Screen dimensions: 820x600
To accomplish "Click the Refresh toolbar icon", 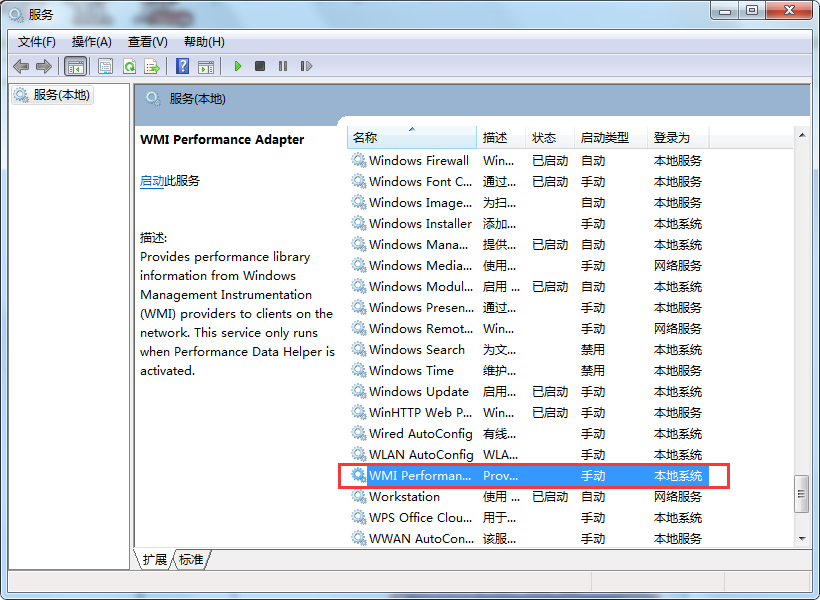I will (x=129, y=66).
